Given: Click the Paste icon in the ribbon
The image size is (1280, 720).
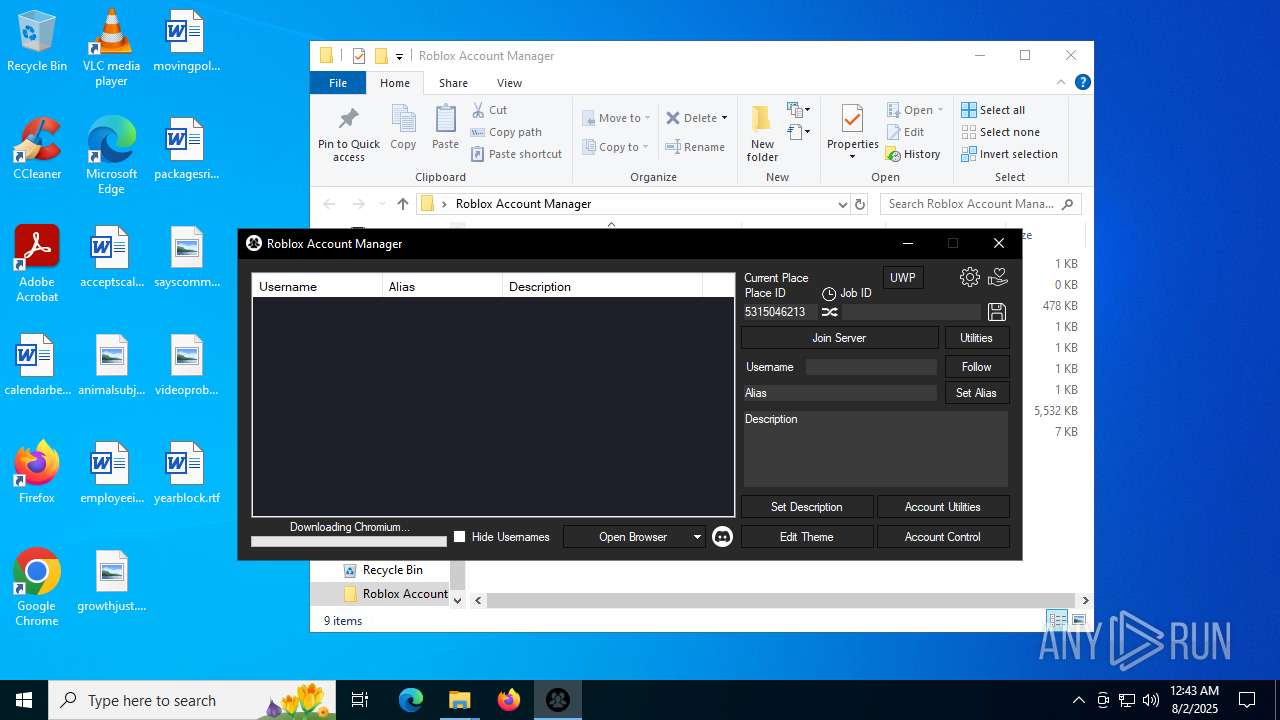Looking at the screenshot, I should coord(445,128).
